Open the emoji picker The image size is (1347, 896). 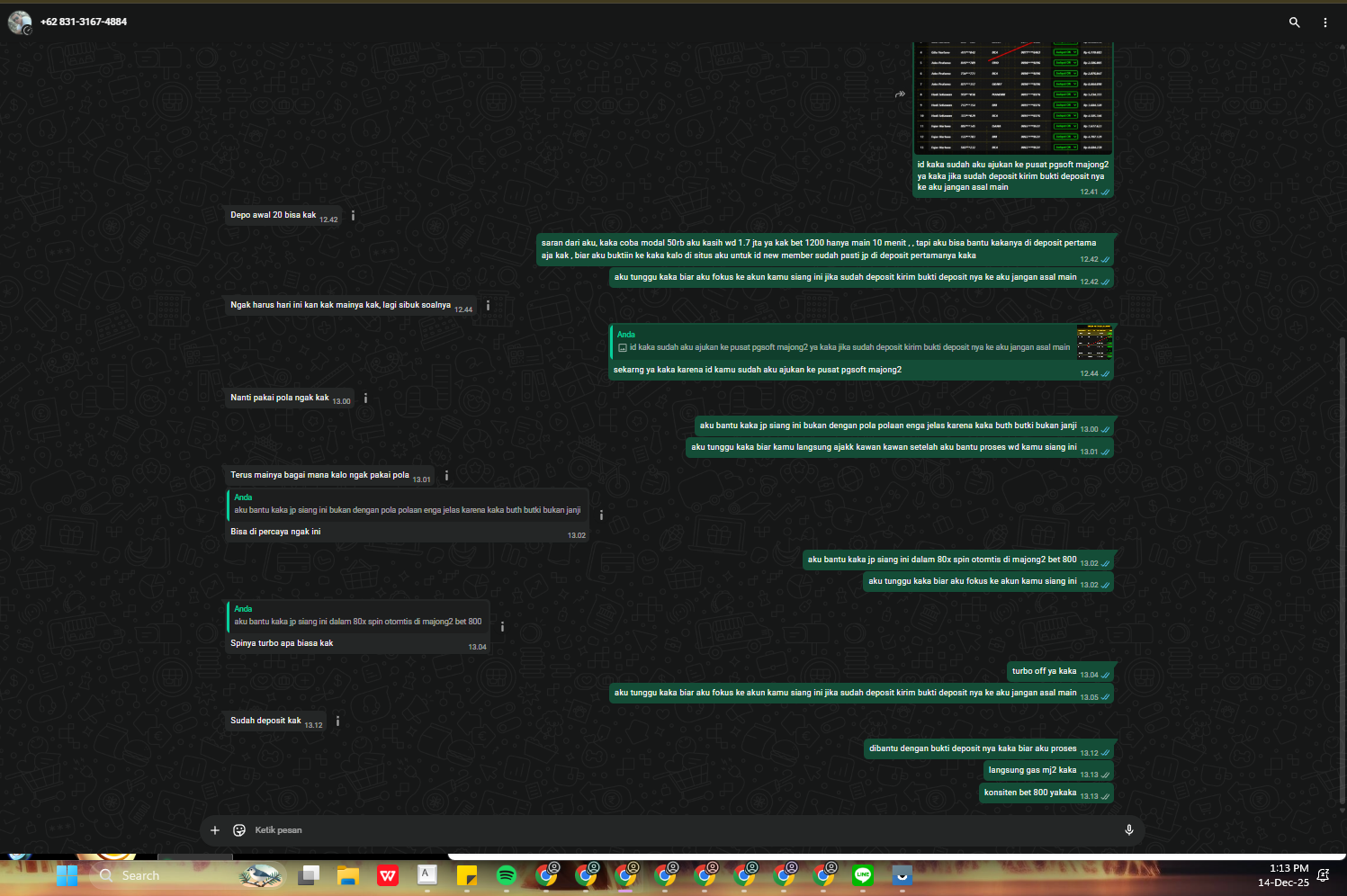point(239,830)
